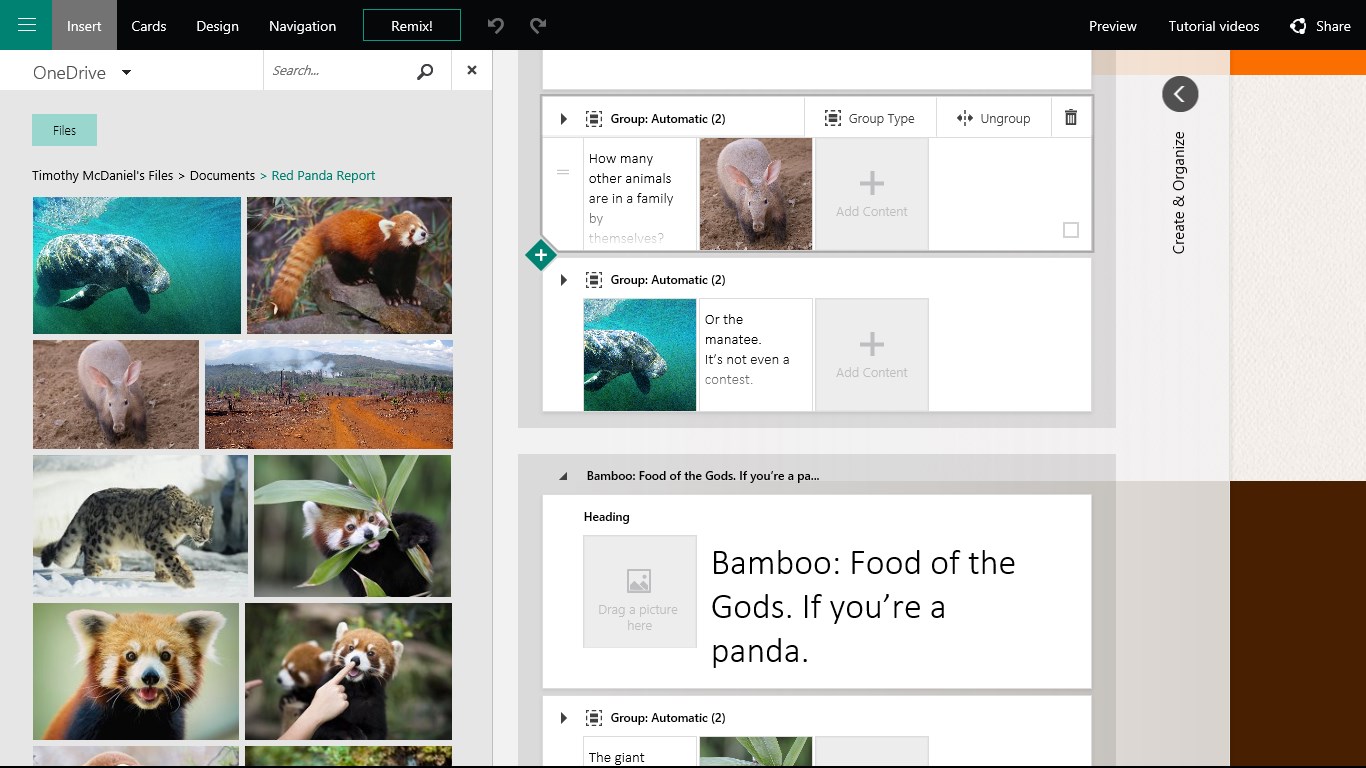This screenshot has height=768, width=1366.
Task: Open the Design tab
Action: pos(217,26)
